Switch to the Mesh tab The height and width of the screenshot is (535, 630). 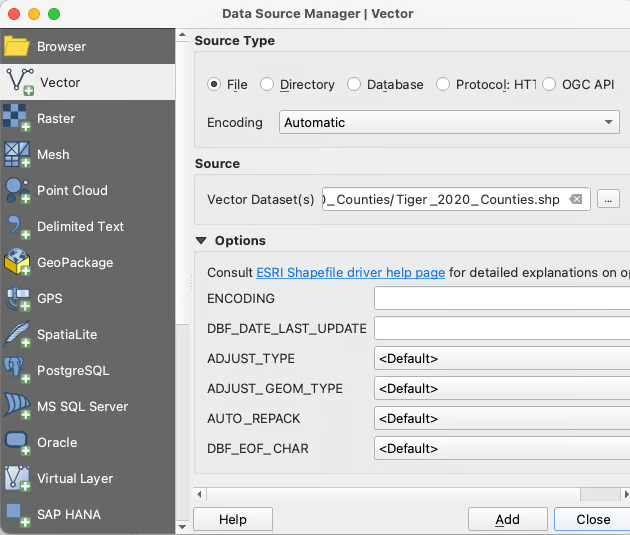tap(53, 155)
